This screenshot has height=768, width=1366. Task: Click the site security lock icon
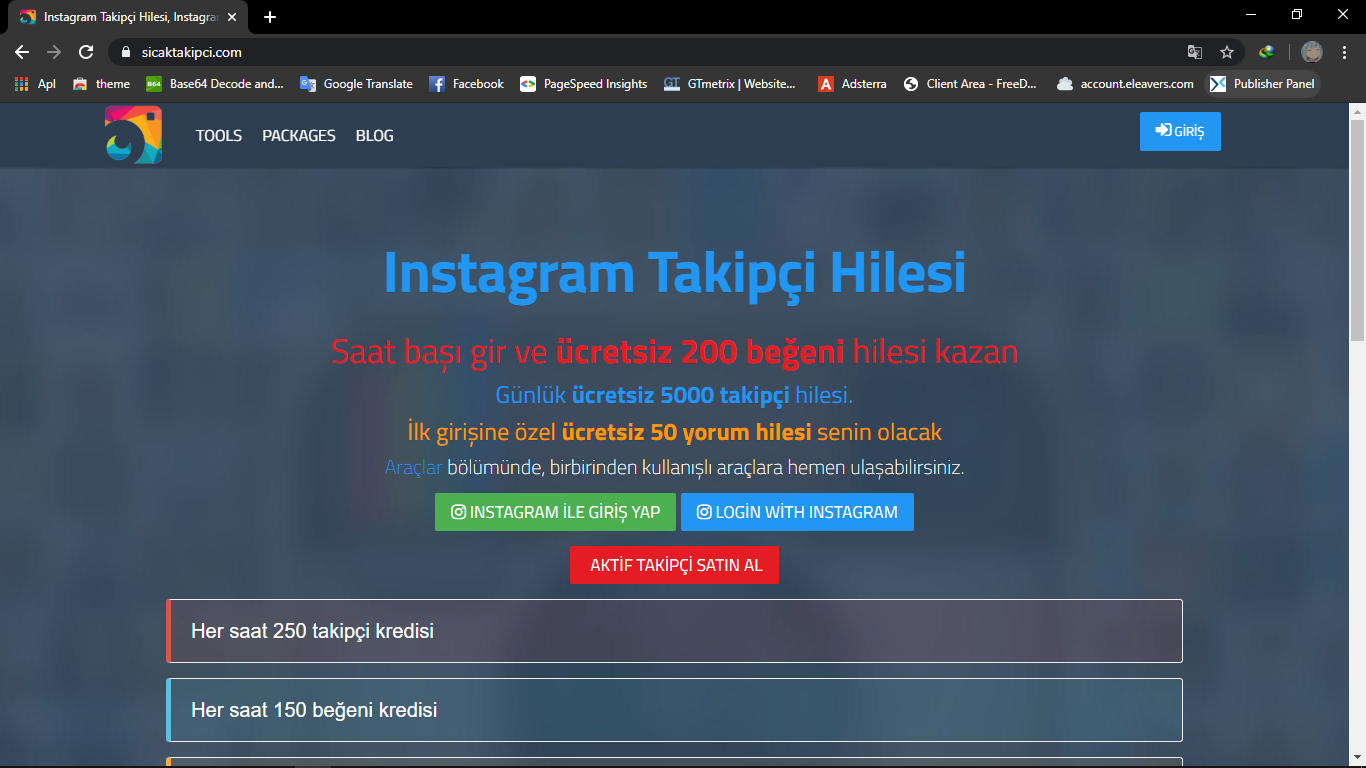click(126, 52)
